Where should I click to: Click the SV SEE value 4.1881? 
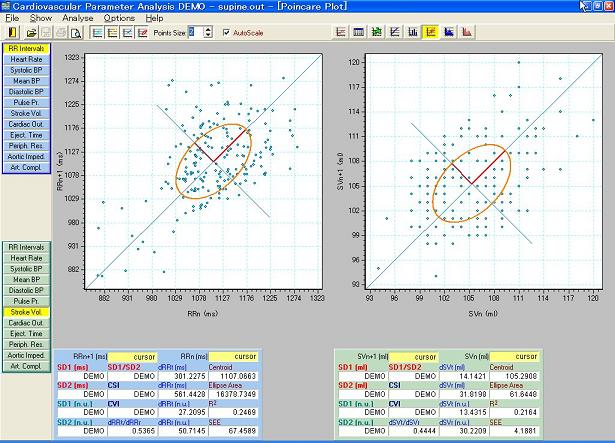(x=514, y=431)
